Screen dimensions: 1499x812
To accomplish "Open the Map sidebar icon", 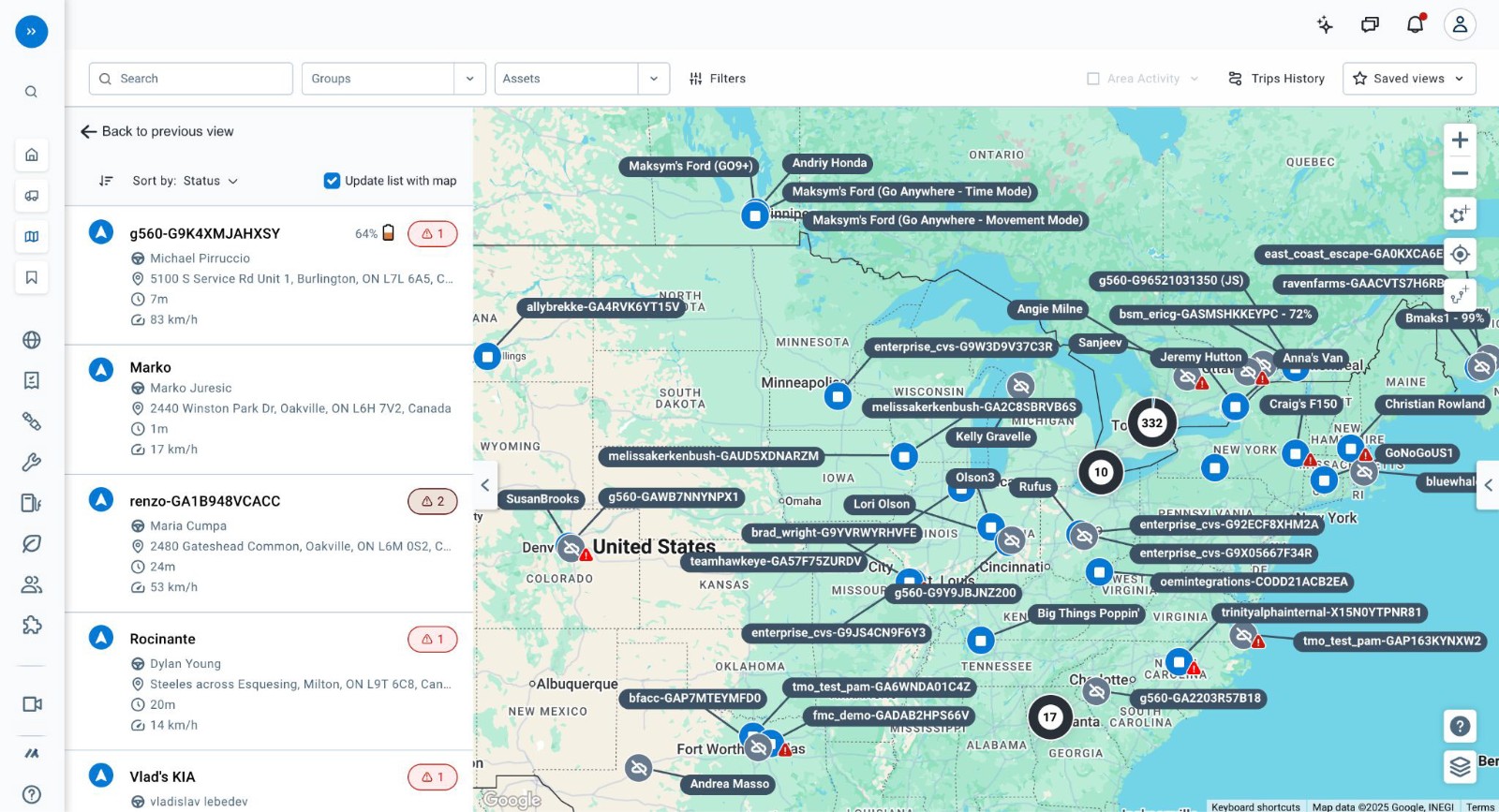I will (32, 237).
